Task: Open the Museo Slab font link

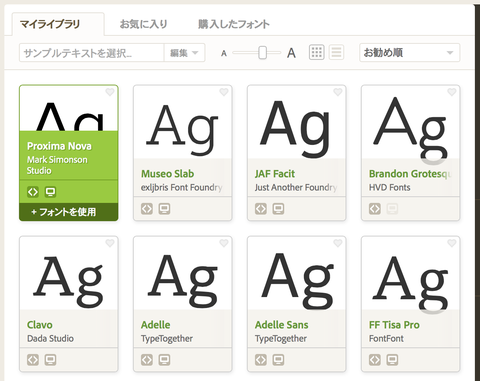Action: pos(167,174)
